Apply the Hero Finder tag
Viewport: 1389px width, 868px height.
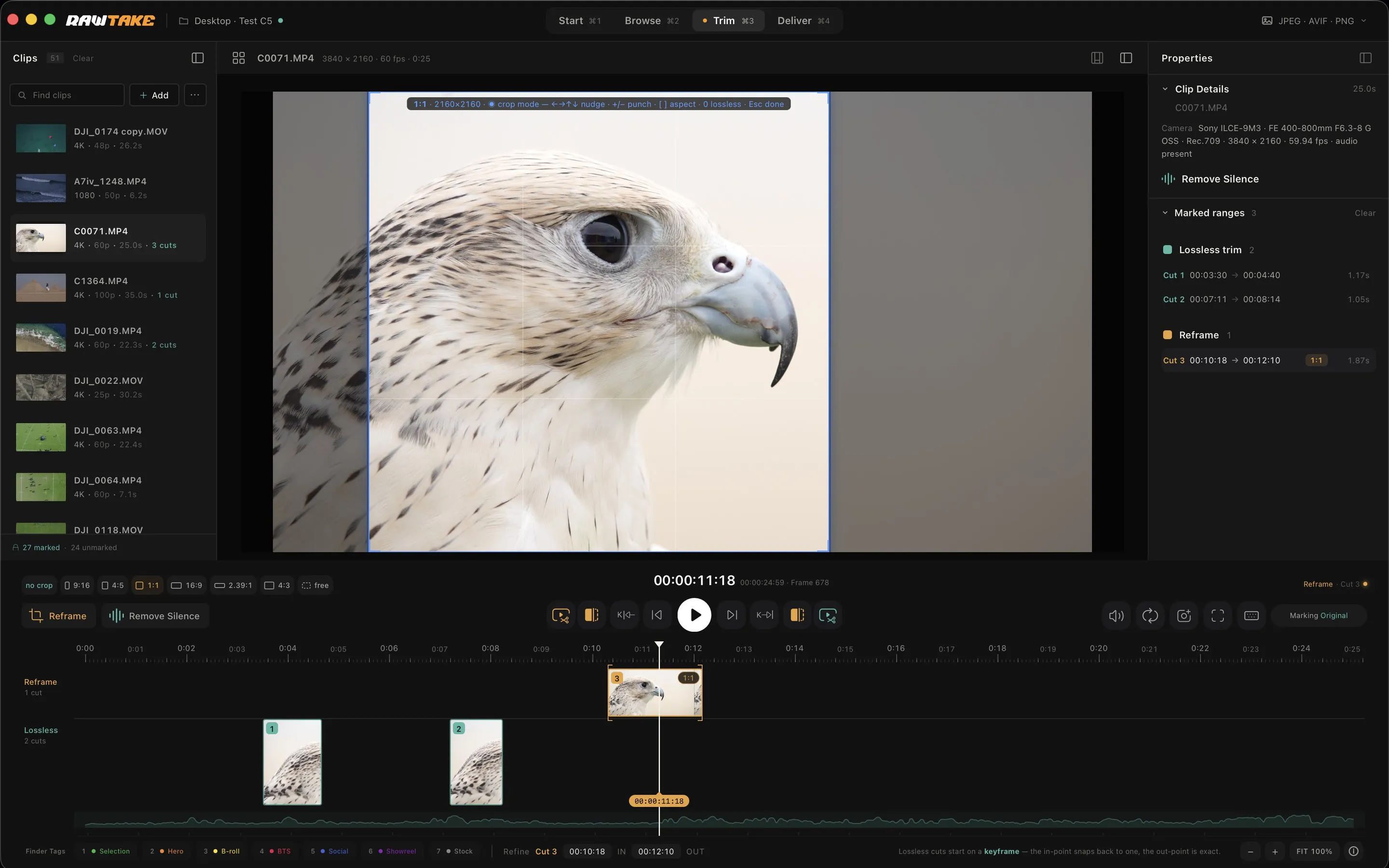click(x=167, y=851)
